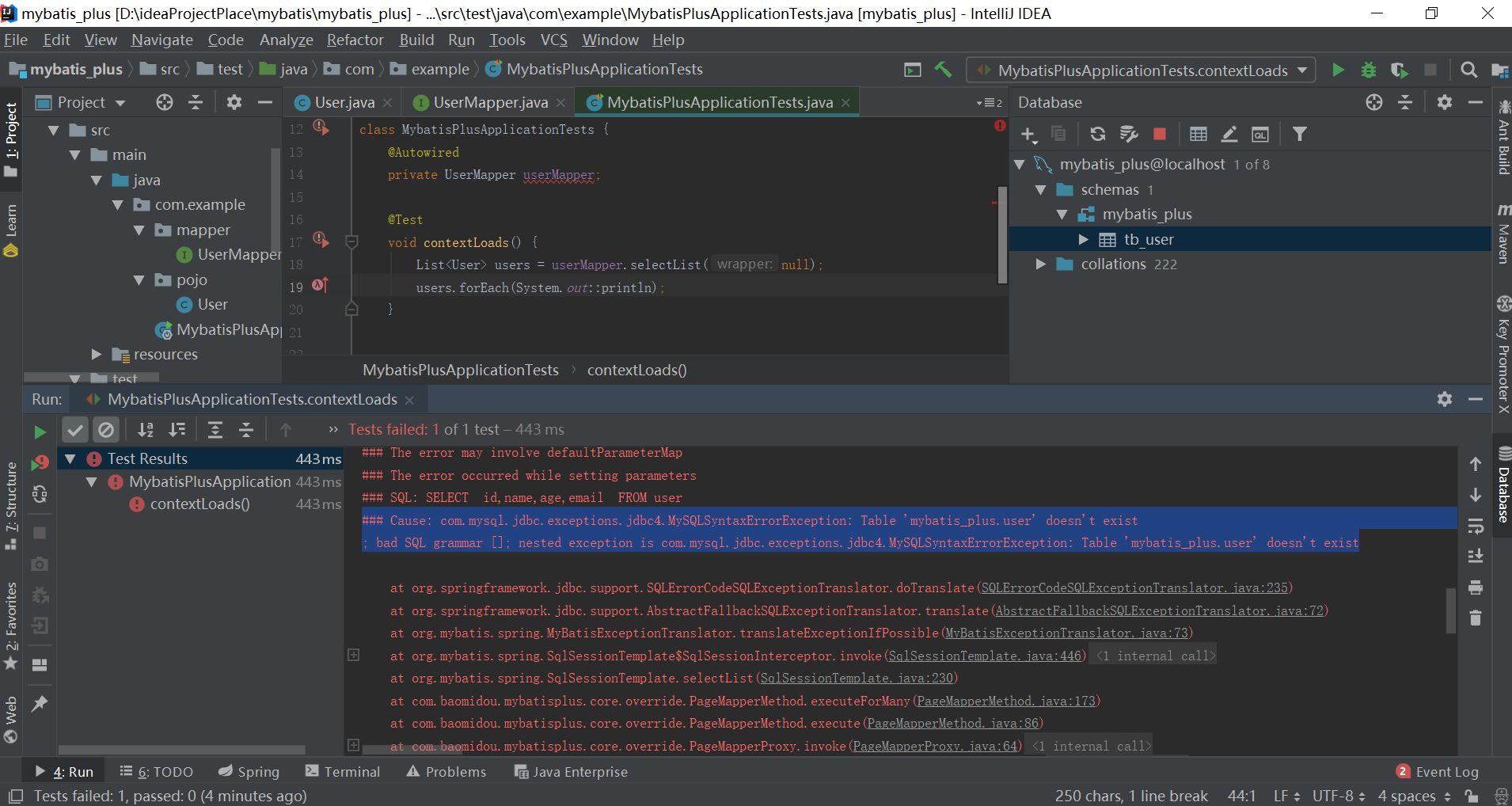The height and width of the screenshot is (806, 1512).
Task: Collapse Test Results tree node
Action: point(70,459)
